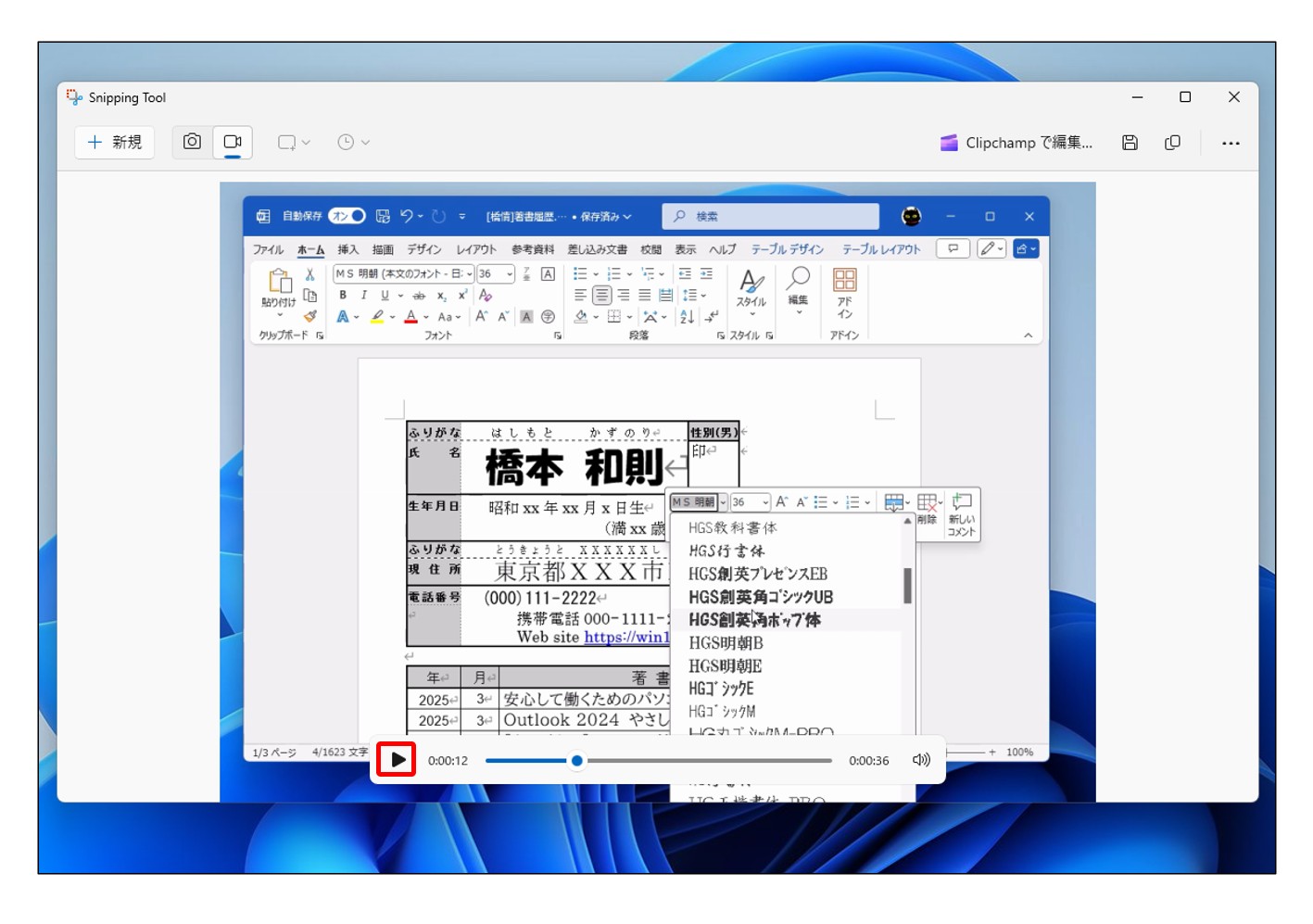Open the スタイル styles gallery
The width and height of the screenshot is (1313, 924).
(x=751, y=293)
